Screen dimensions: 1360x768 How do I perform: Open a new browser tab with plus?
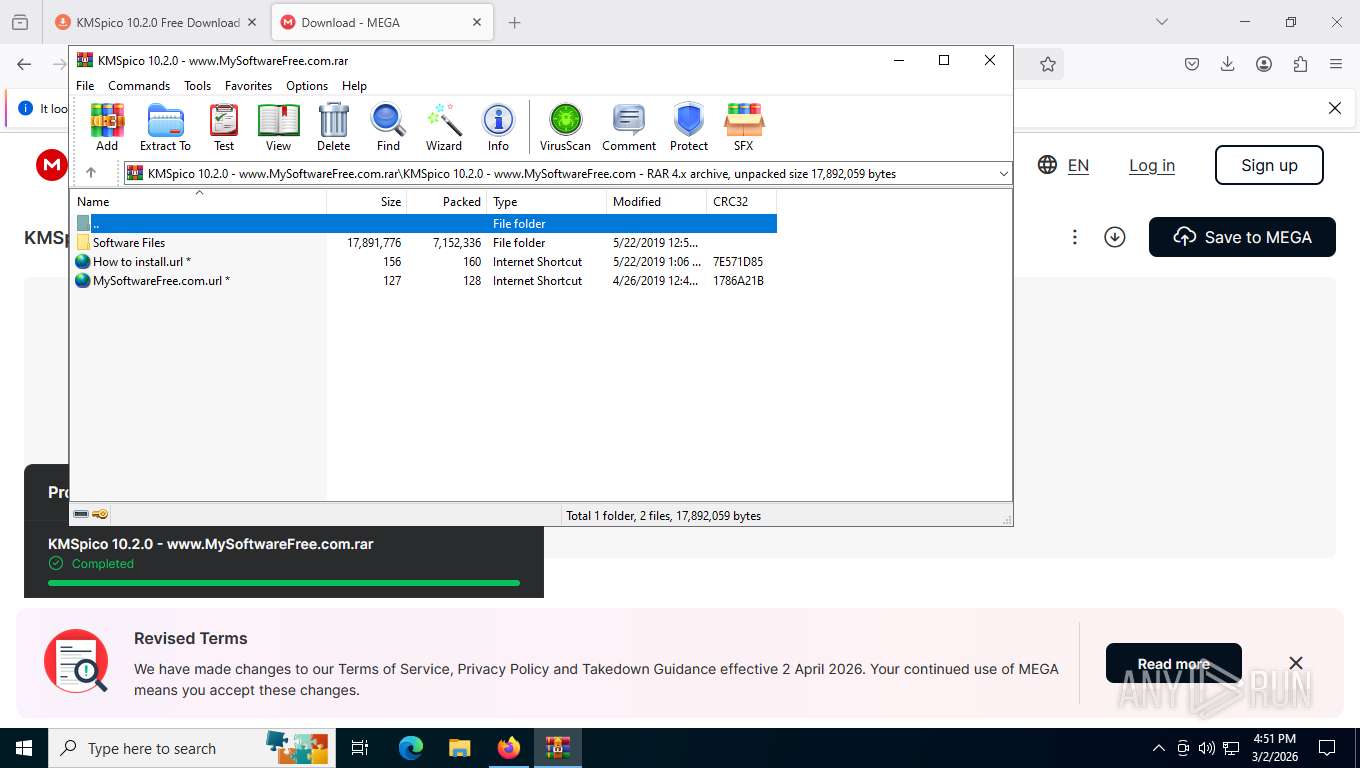[x=515, y=22]
